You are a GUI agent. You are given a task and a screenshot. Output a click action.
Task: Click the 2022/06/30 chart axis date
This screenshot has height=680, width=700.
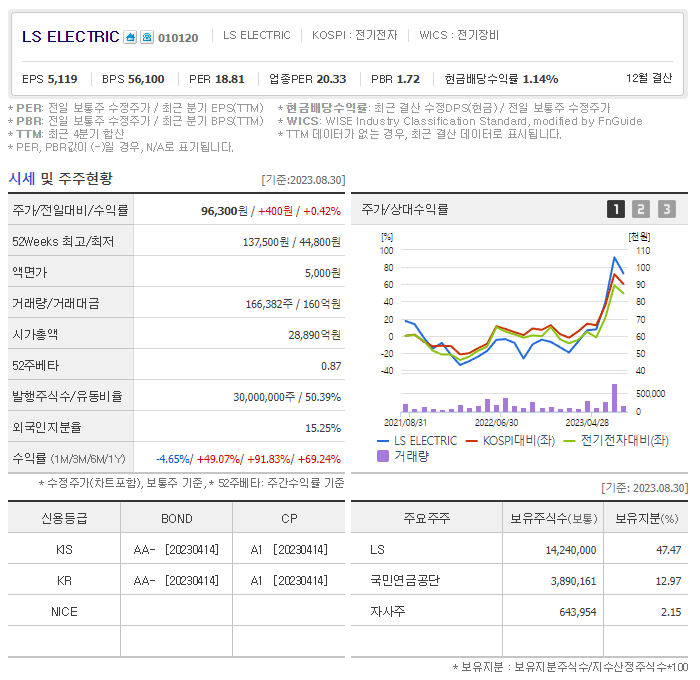tap(496, 422)
